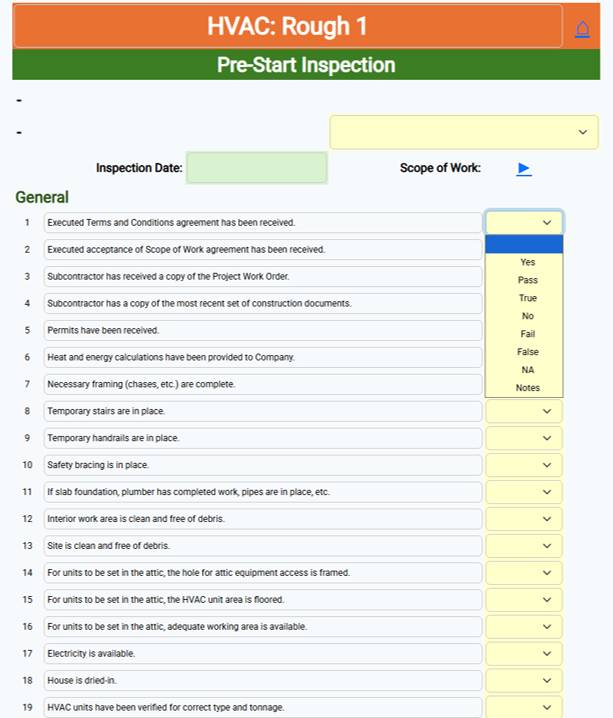
Task: Click the home icon in header
Action: pyautogui.click(x=582, y=29)
